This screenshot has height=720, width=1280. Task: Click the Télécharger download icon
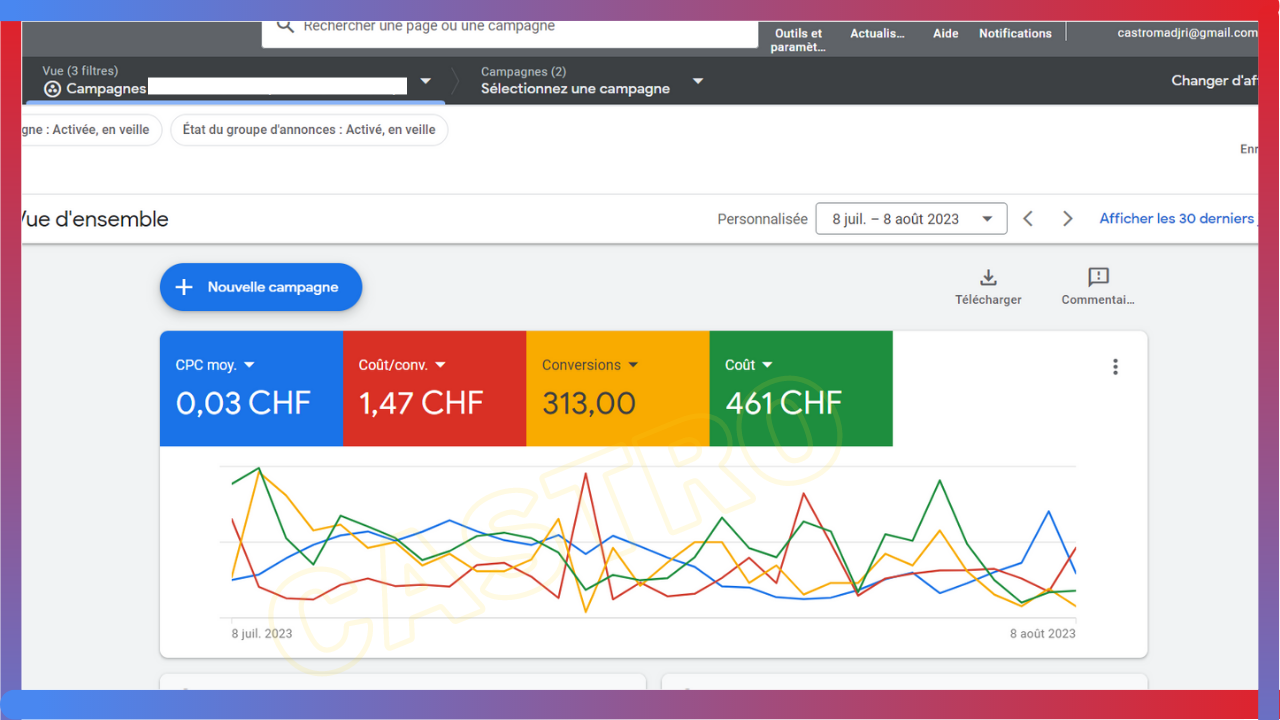988,278
